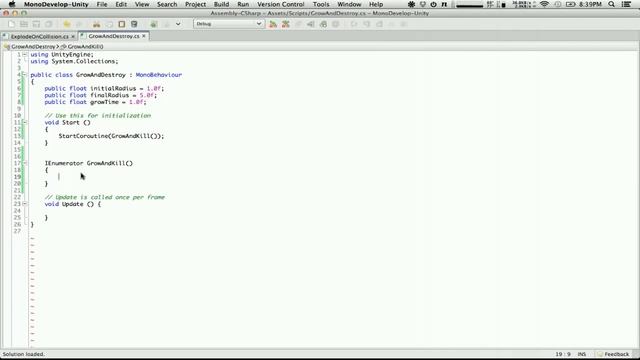Collapse the using directives fold

pyautogui.click(x=25, y=54)
